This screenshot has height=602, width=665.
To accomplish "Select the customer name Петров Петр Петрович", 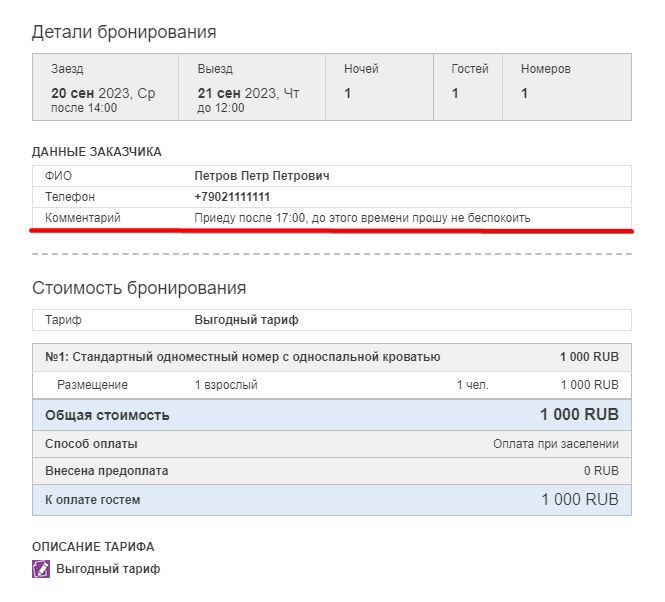I will pos(262,176).
